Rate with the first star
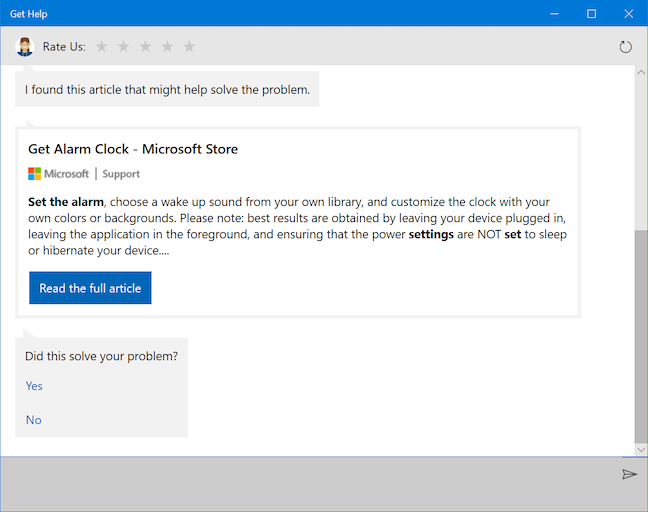Screen dimensions: 648x512 point(101,46)
